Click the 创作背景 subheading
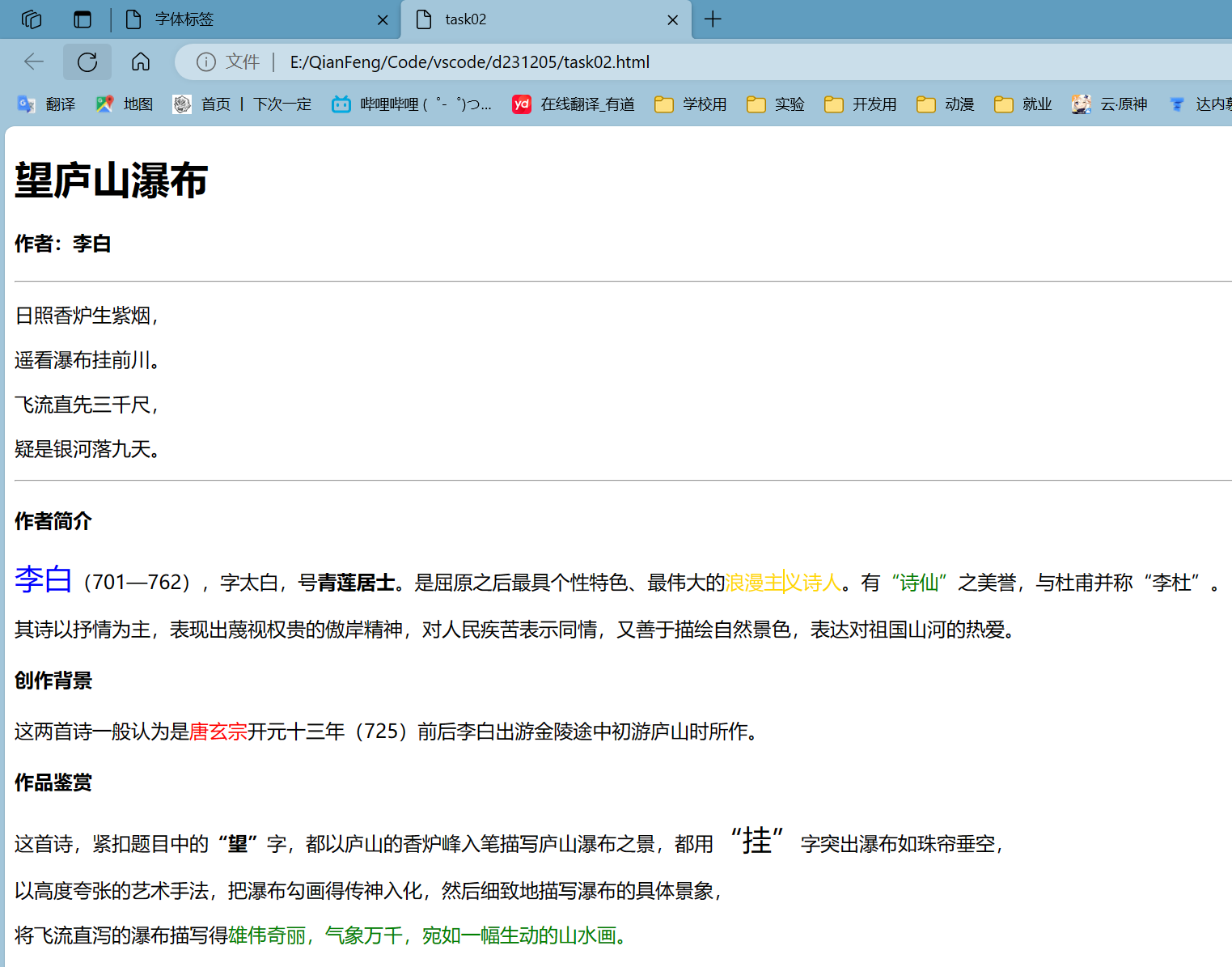 tap(53, 681)
